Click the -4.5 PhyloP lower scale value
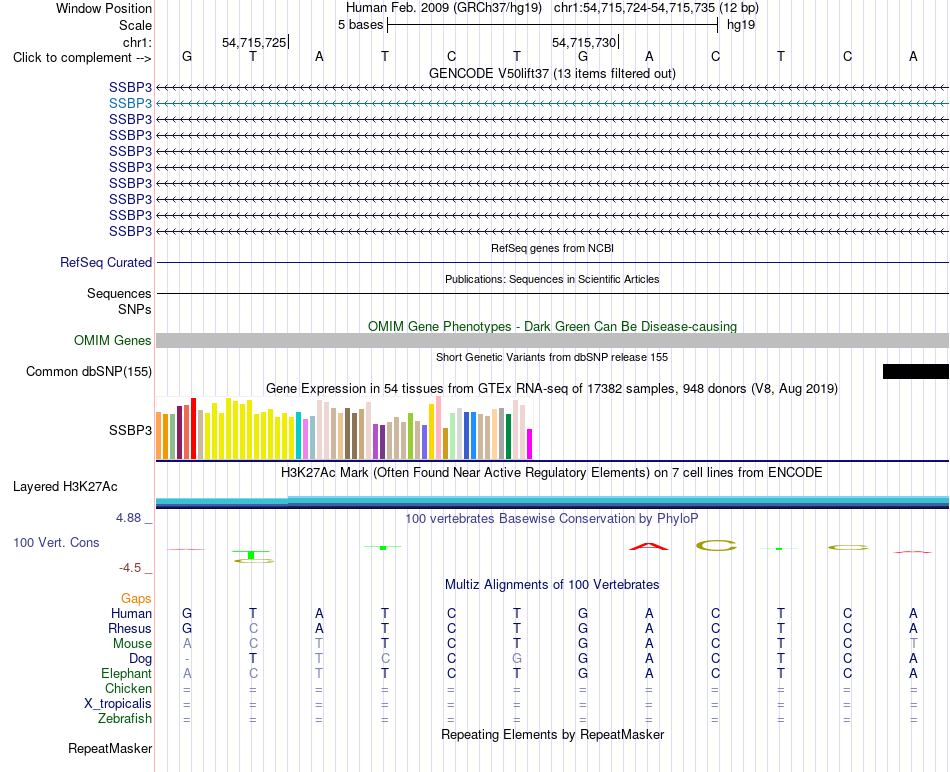Viewport: 950px width, 772px height. [130, 568]
